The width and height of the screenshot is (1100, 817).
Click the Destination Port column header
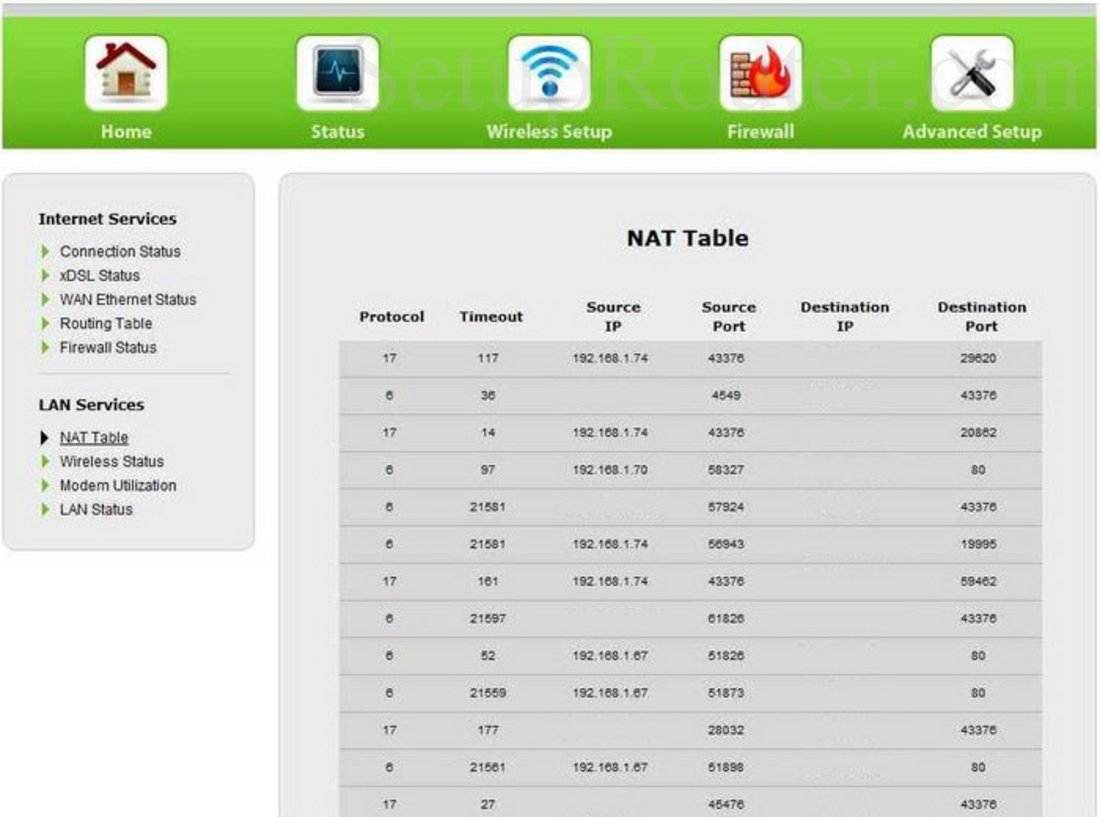tap(981, 316)
